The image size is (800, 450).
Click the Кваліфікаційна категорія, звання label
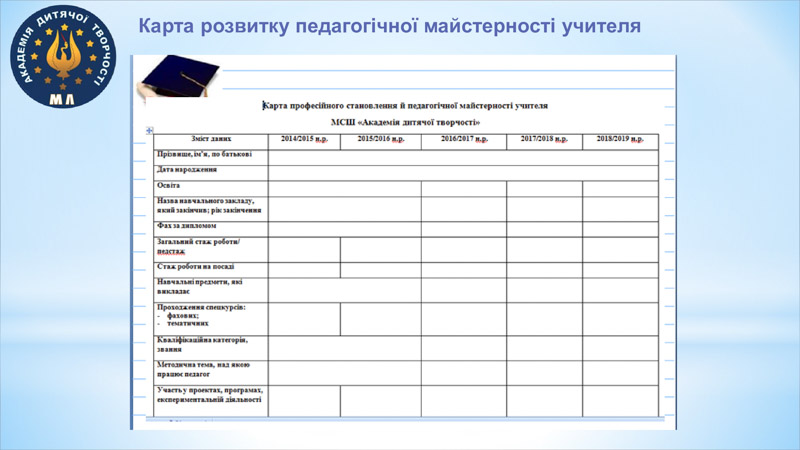point(202,345)
